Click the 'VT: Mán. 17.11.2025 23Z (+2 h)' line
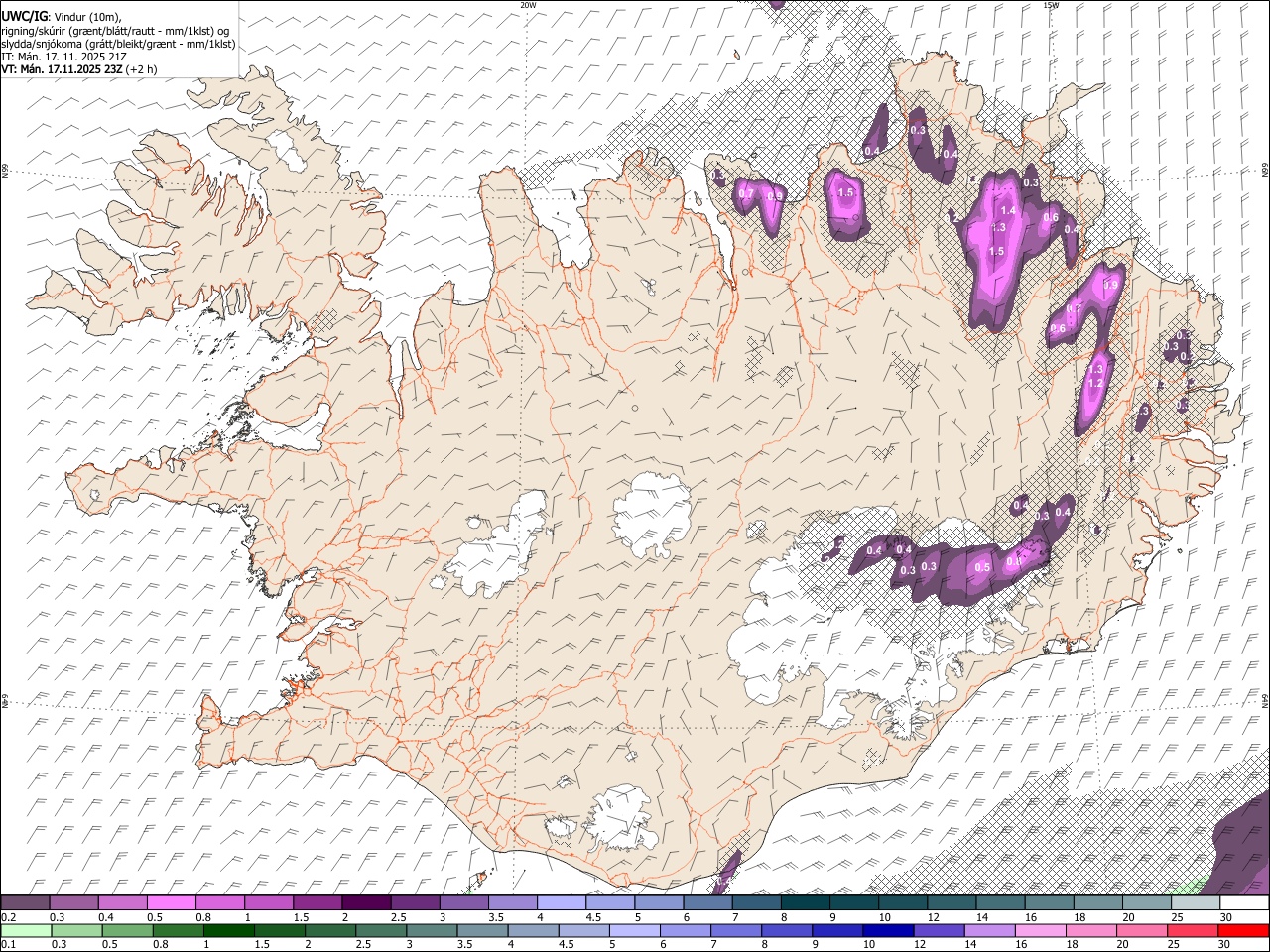1270x952 pixels. pos(79,69)
